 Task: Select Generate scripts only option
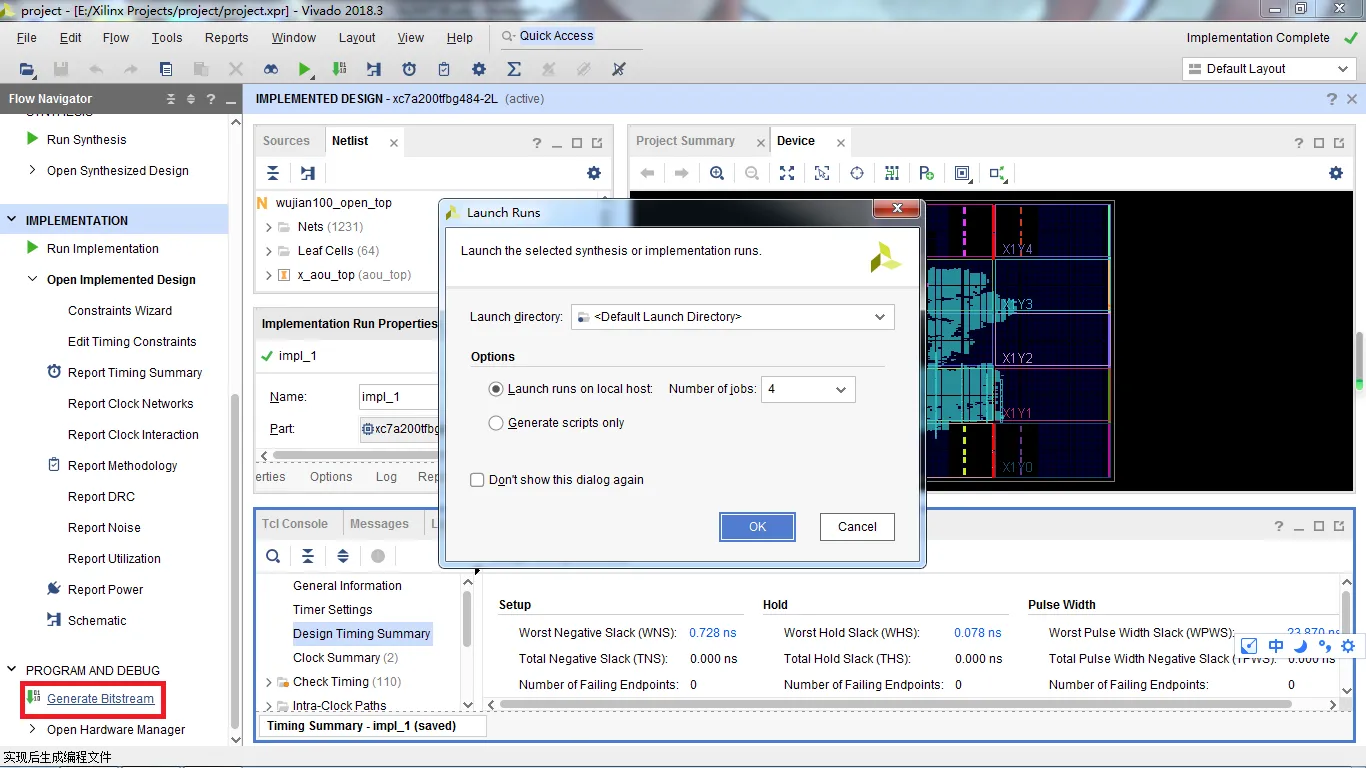496,423
